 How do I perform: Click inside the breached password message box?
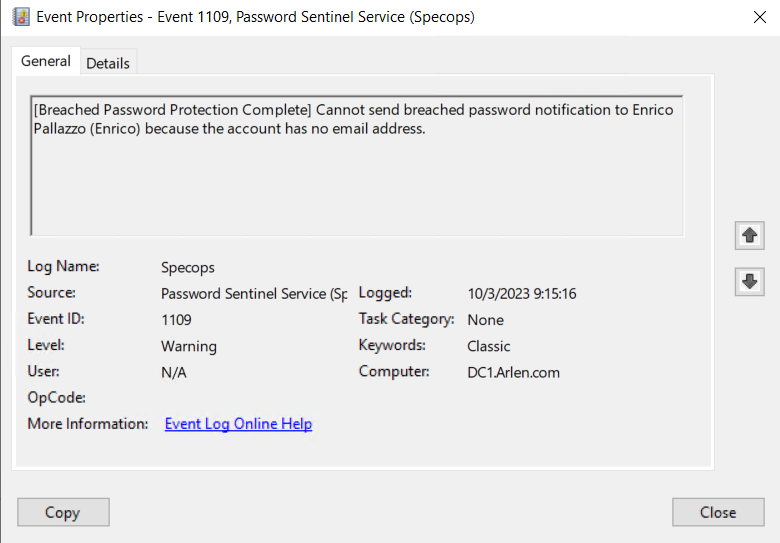(x=357, y=166)
